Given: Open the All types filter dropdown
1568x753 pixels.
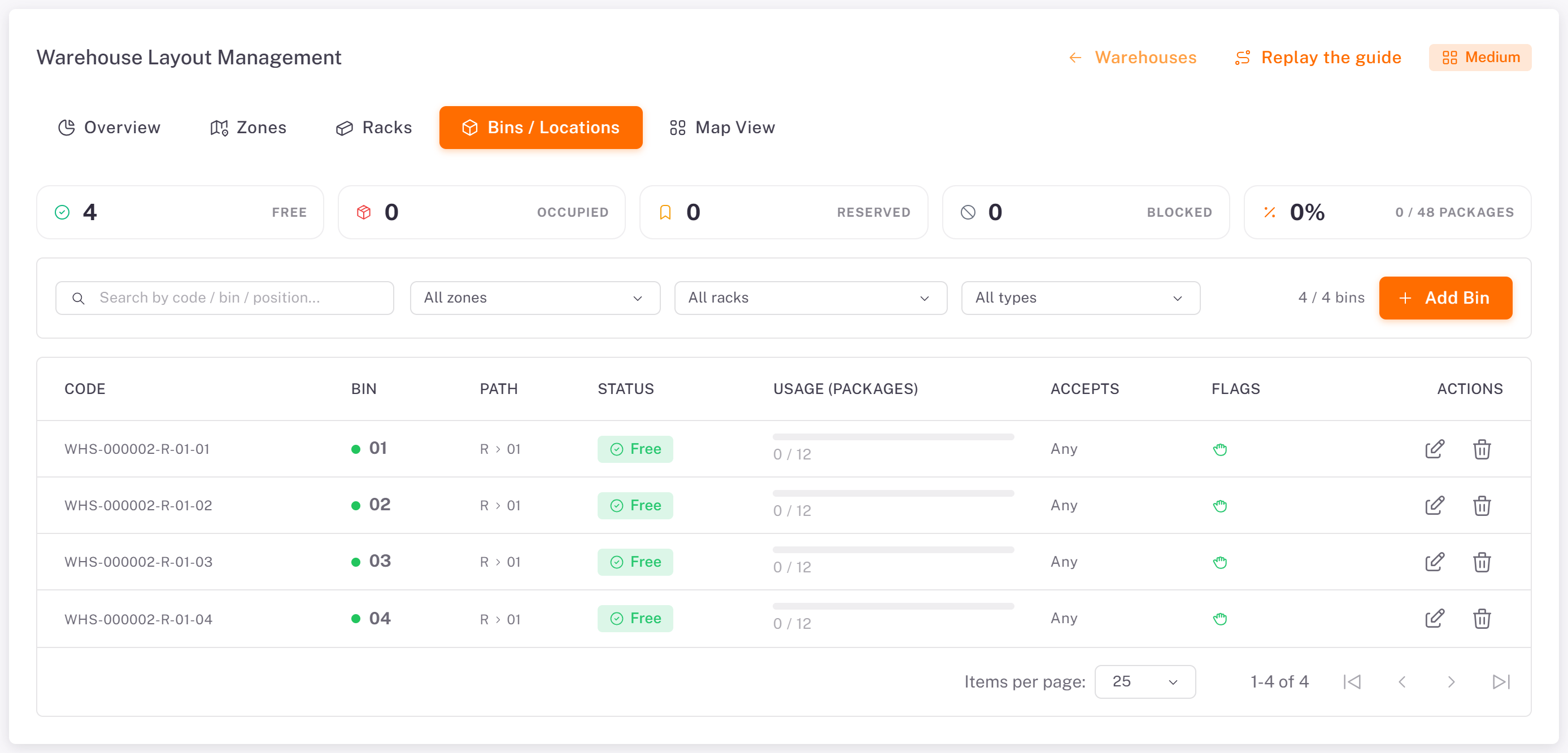Looking at the screenshot, I should 1081,298.
